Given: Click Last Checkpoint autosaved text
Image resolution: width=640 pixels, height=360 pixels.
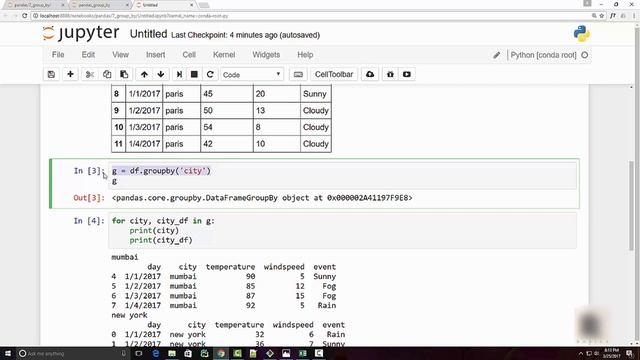Looking at the screenshot, I should [245, 35].
